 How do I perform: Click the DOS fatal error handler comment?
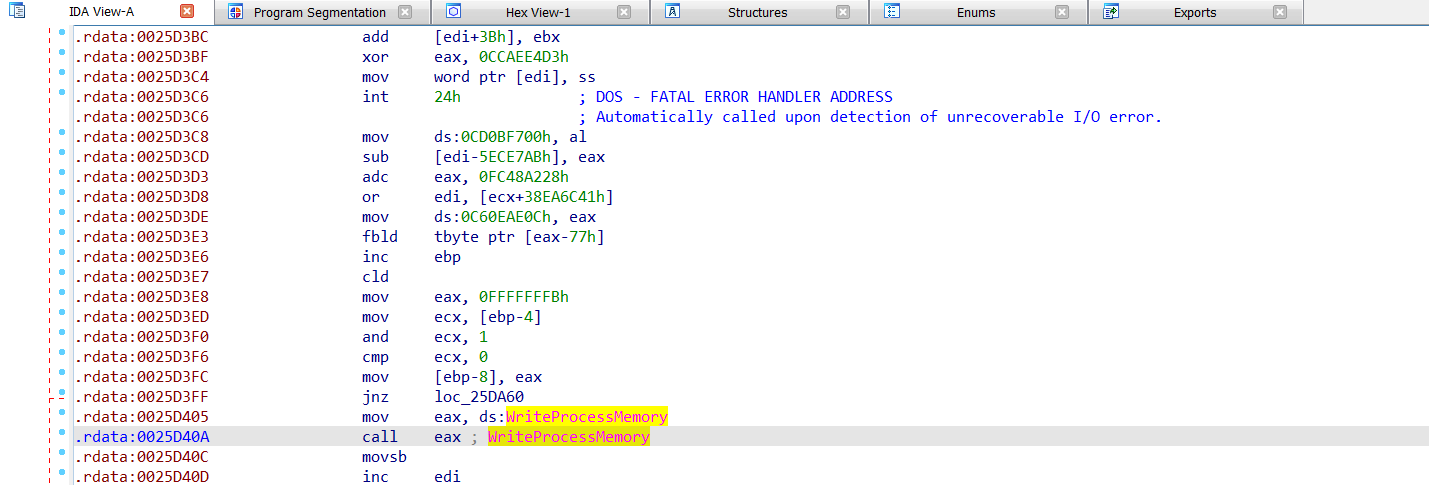(744, 97)
